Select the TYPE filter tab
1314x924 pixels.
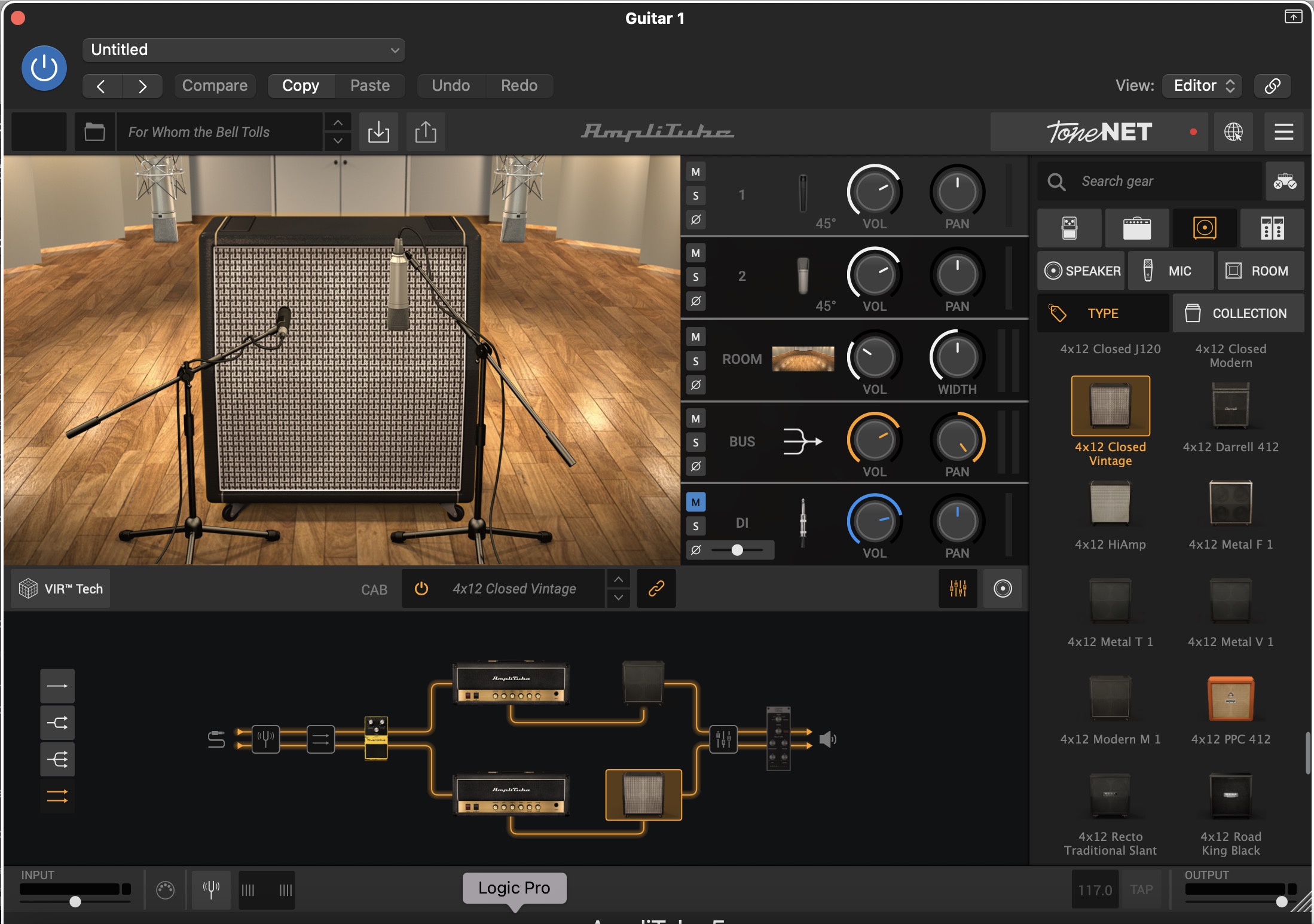click(x=1104, y=313)
